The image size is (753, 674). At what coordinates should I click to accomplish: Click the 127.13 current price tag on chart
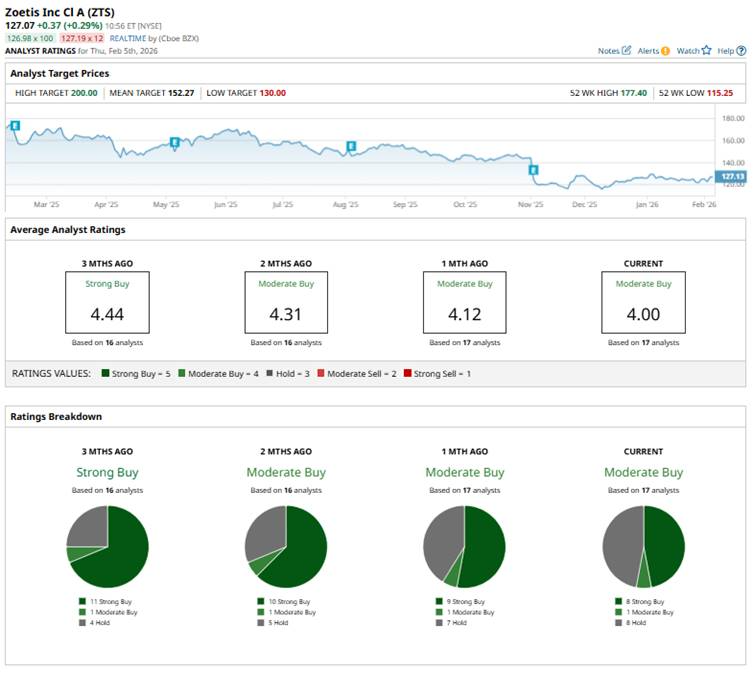click(732, 177)
